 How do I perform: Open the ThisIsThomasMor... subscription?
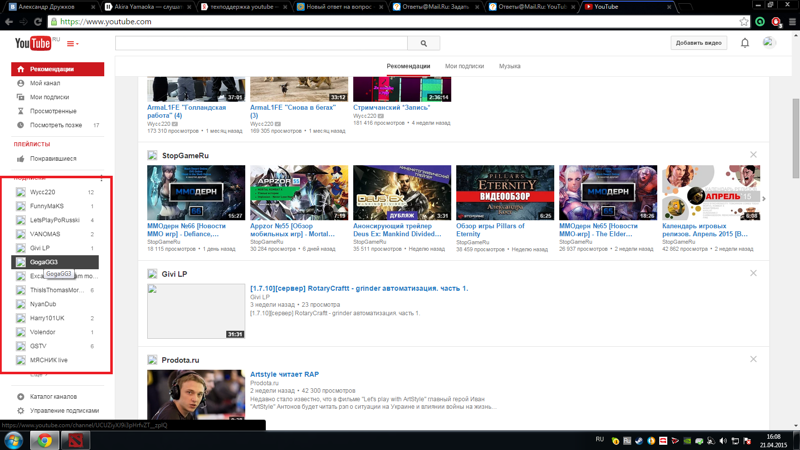tap(55, 290)
